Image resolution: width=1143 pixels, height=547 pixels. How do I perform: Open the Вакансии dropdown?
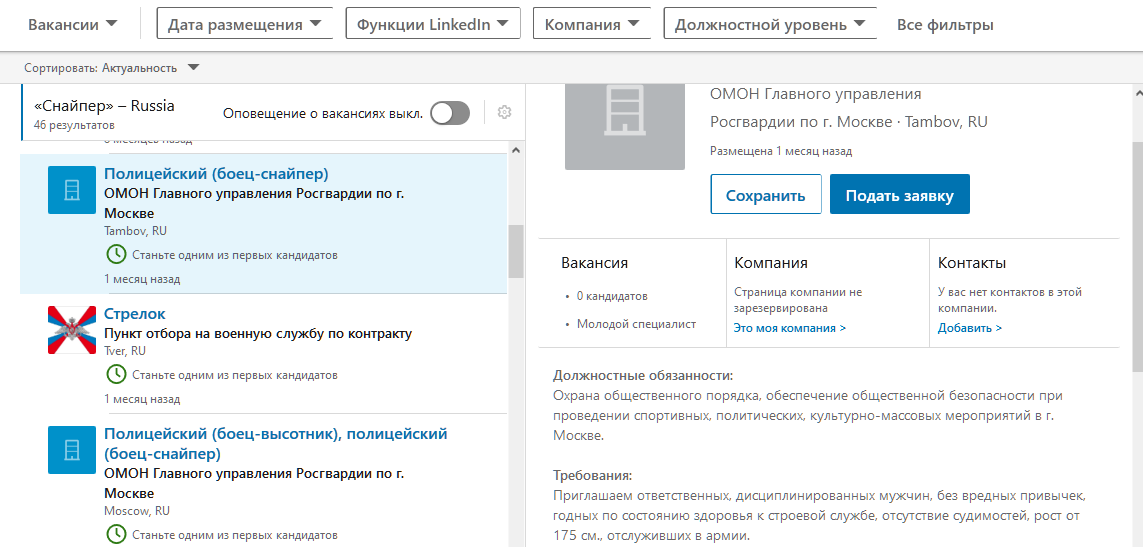(72, 24)
